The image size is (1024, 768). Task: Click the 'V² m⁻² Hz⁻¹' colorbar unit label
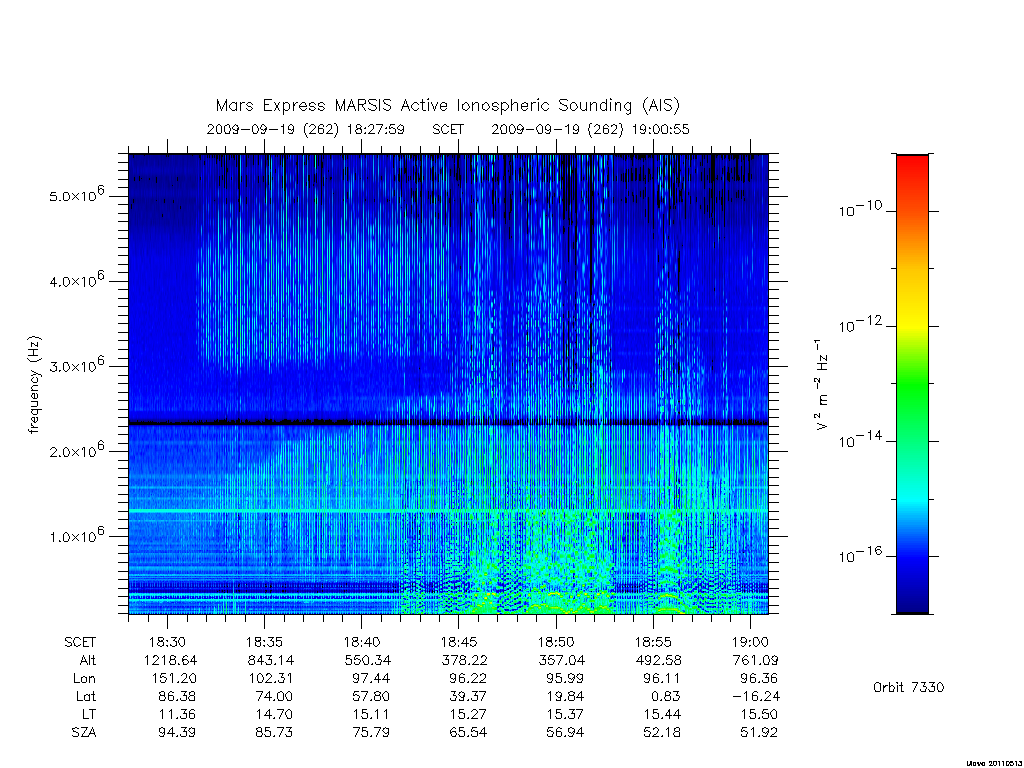pos(822,384)
